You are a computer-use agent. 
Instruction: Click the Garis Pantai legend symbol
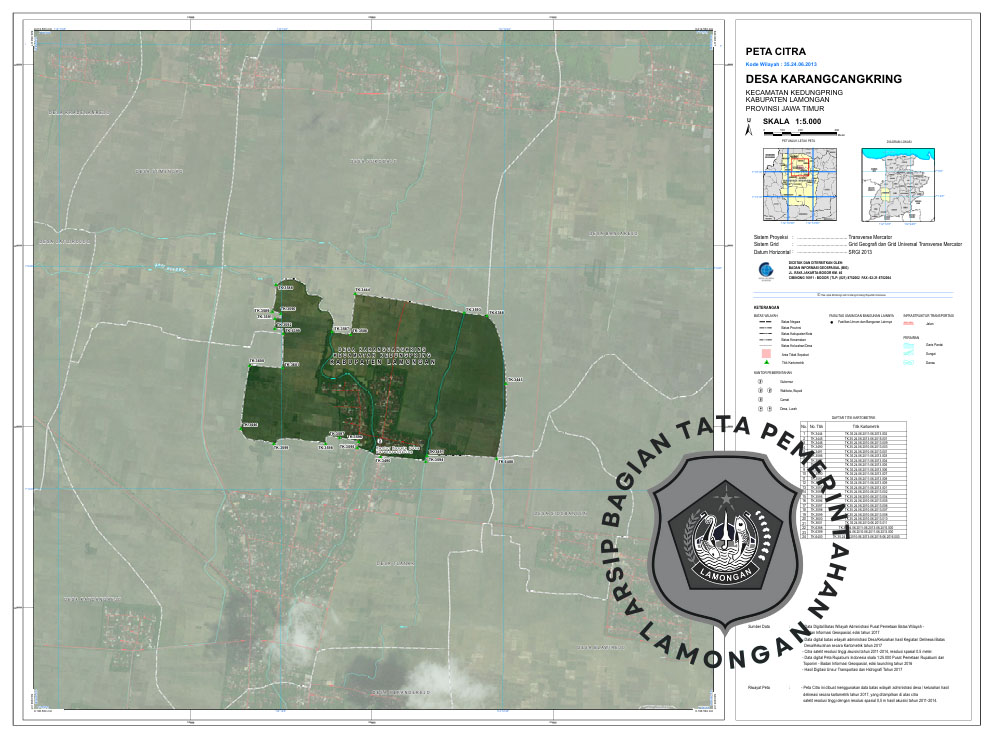[x=909, y=344]
